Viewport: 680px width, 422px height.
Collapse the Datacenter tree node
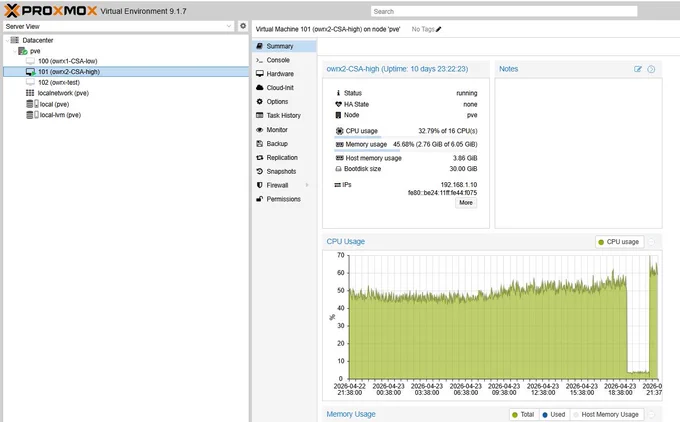(x=7, y=40)
